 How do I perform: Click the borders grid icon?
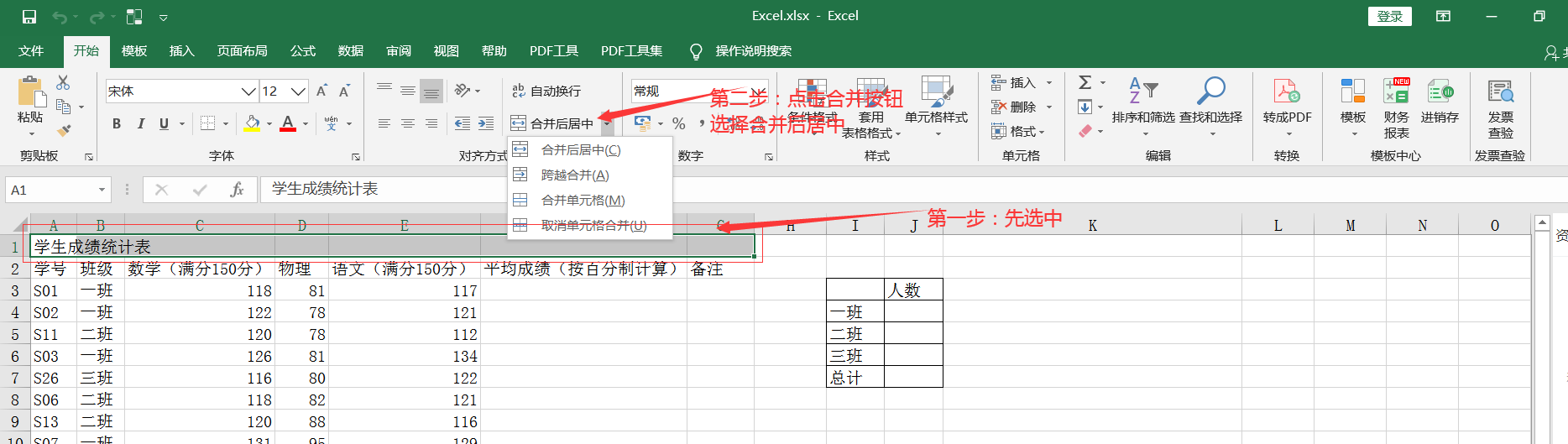click(208, 123)
